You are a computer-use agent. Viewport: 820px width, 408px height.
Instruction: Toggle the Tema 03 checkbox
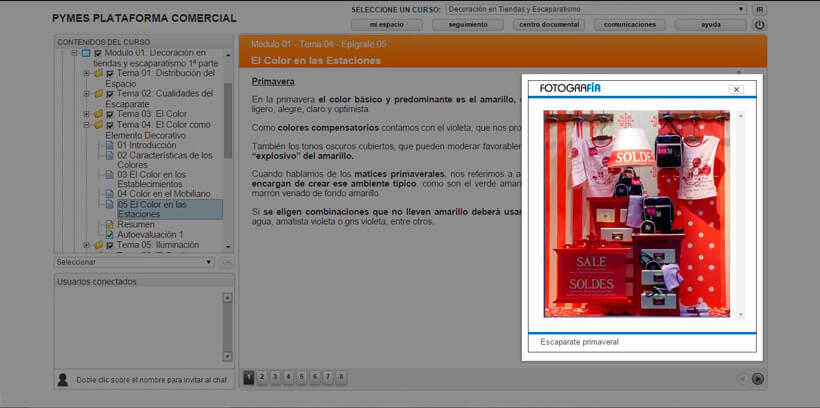pyautogui.click(x=110, y=115)
